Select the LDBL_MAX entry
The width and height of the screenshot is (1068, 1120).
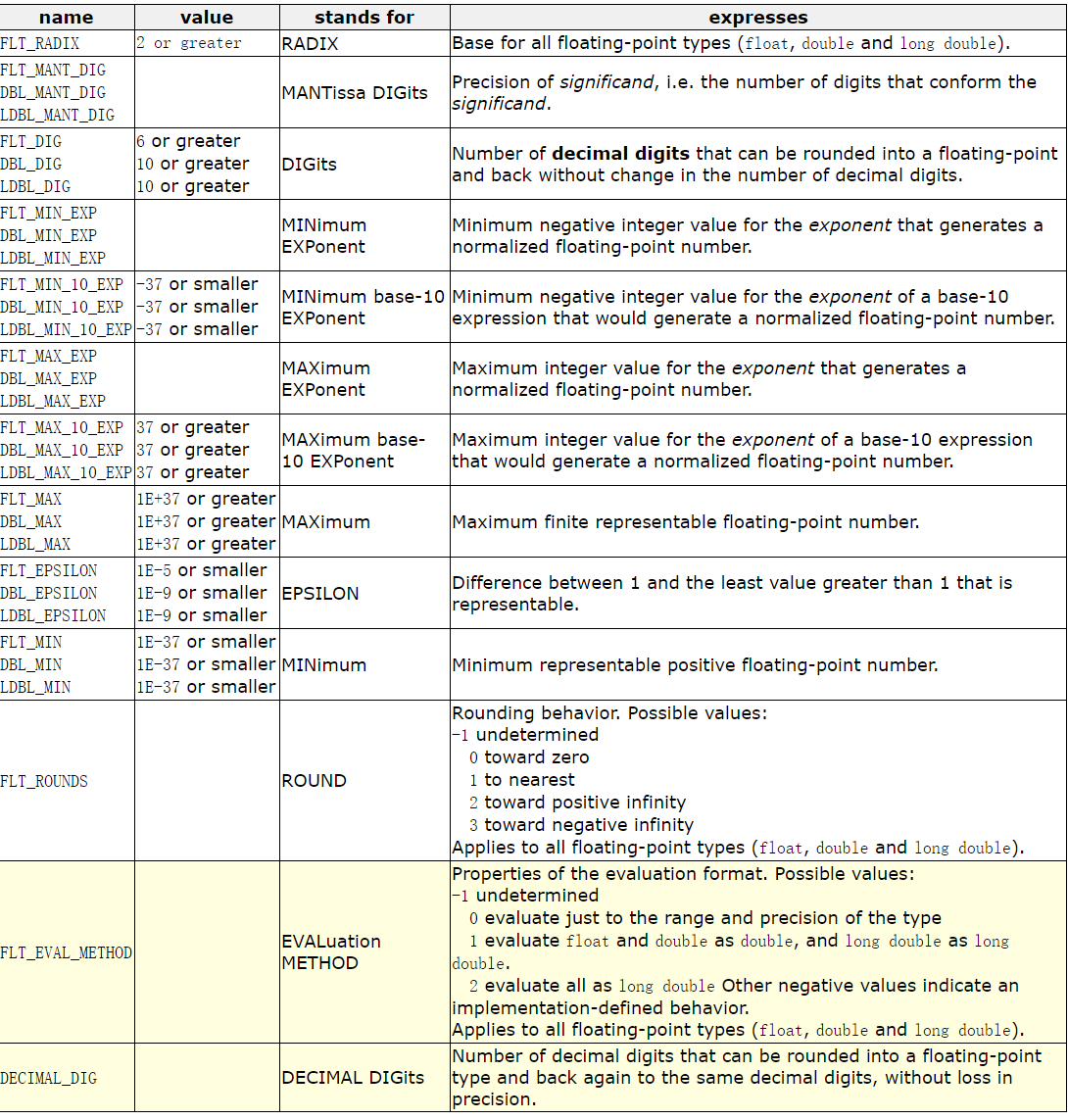[35, 544]
